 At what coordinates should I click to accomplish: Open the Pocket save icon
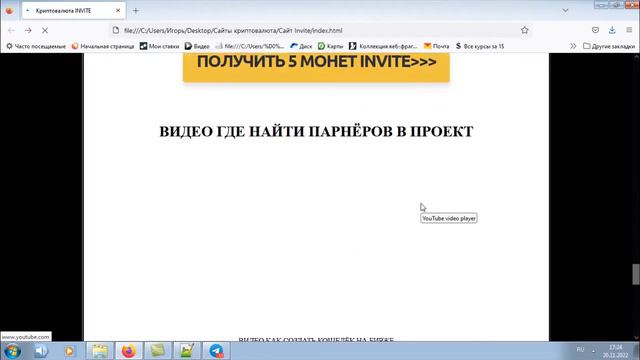pyautogui.click(x=596, y=30)
